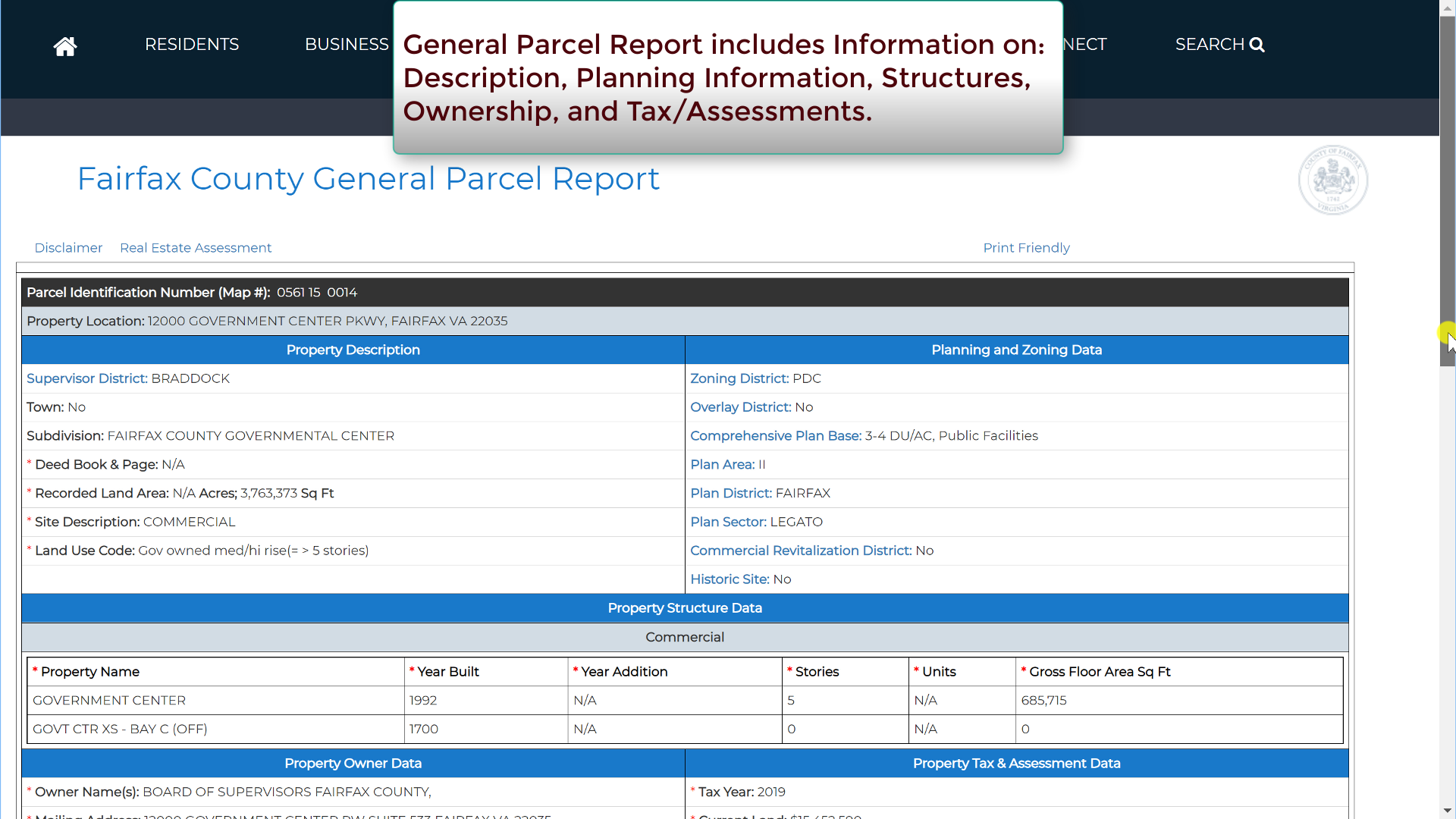This screenshot has width=1456, height=819.
Task: Open the Supervisor District link
Action: coord(87,378)
